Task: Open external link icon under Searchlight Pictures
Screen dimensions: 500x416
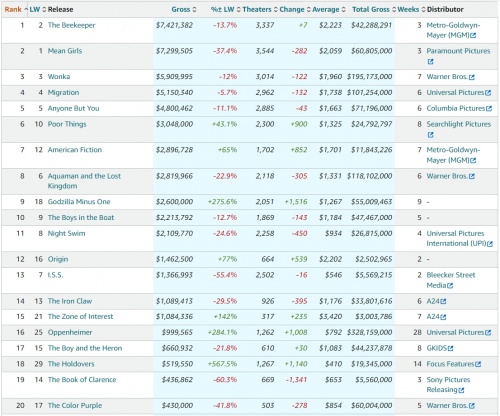Action: tap(430, 135)
